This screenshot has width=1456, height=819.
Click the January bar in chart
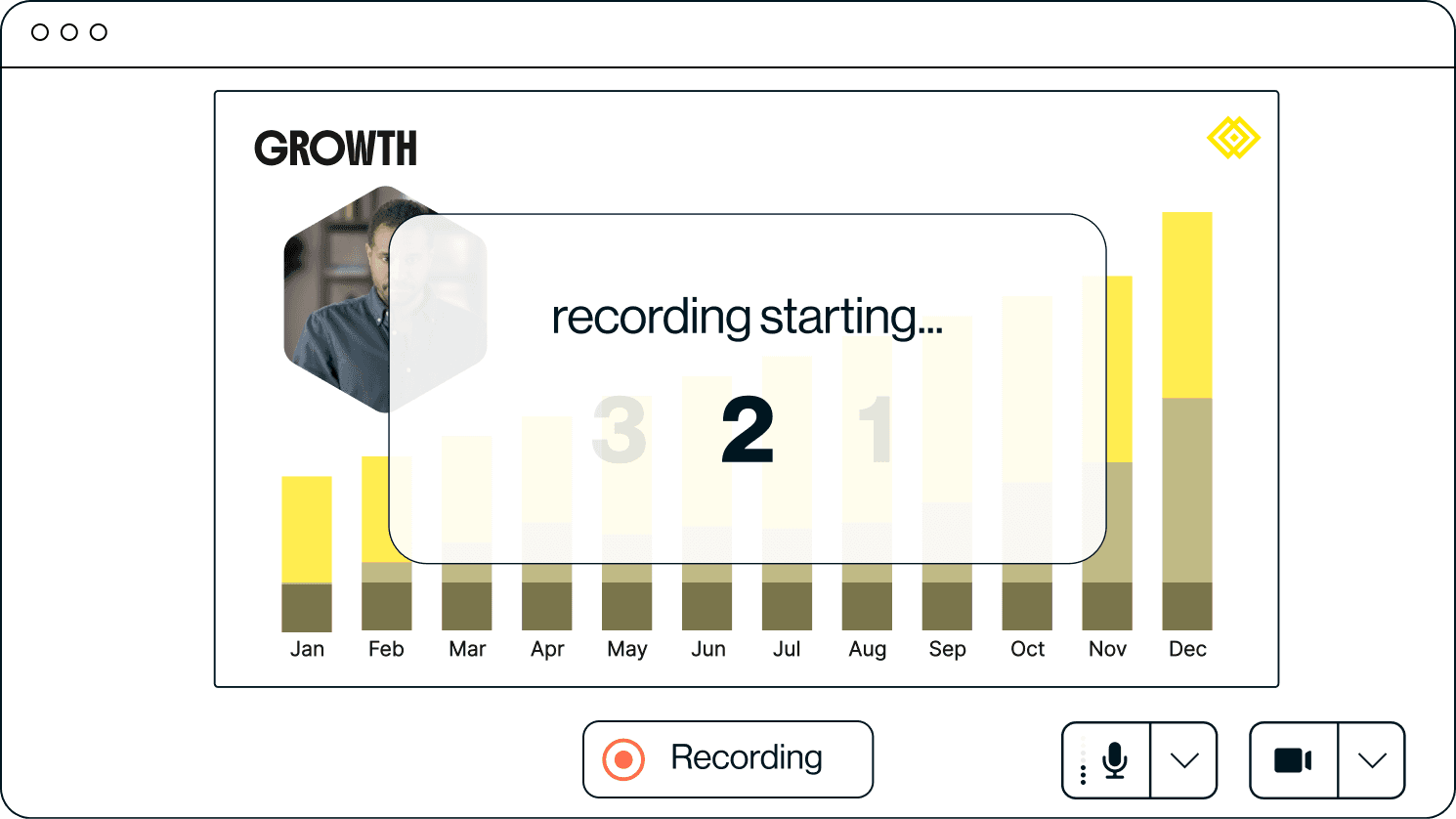pos(307,552)
